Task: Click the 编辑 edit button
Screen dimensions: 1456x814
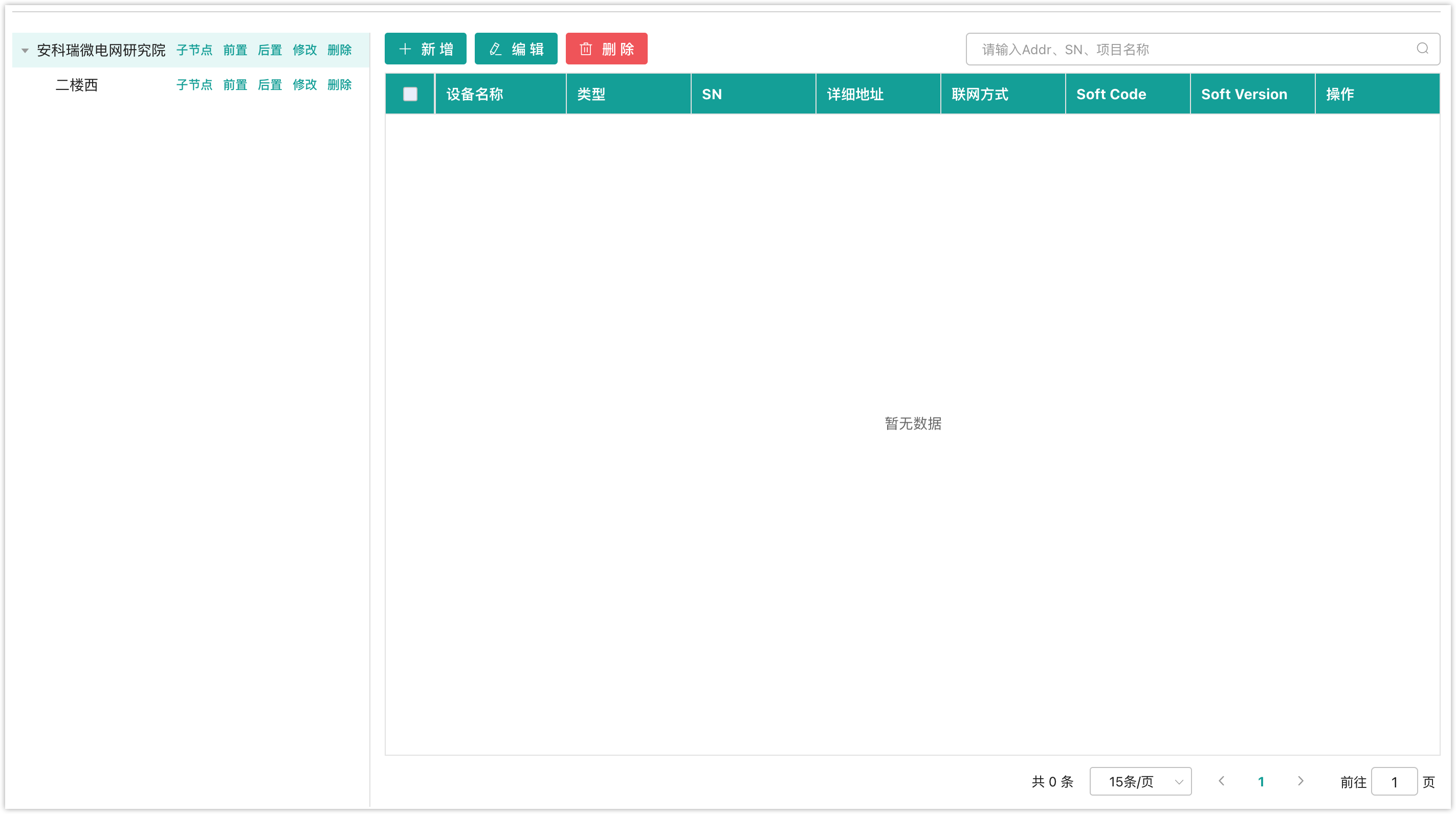Action: [516, 49]
